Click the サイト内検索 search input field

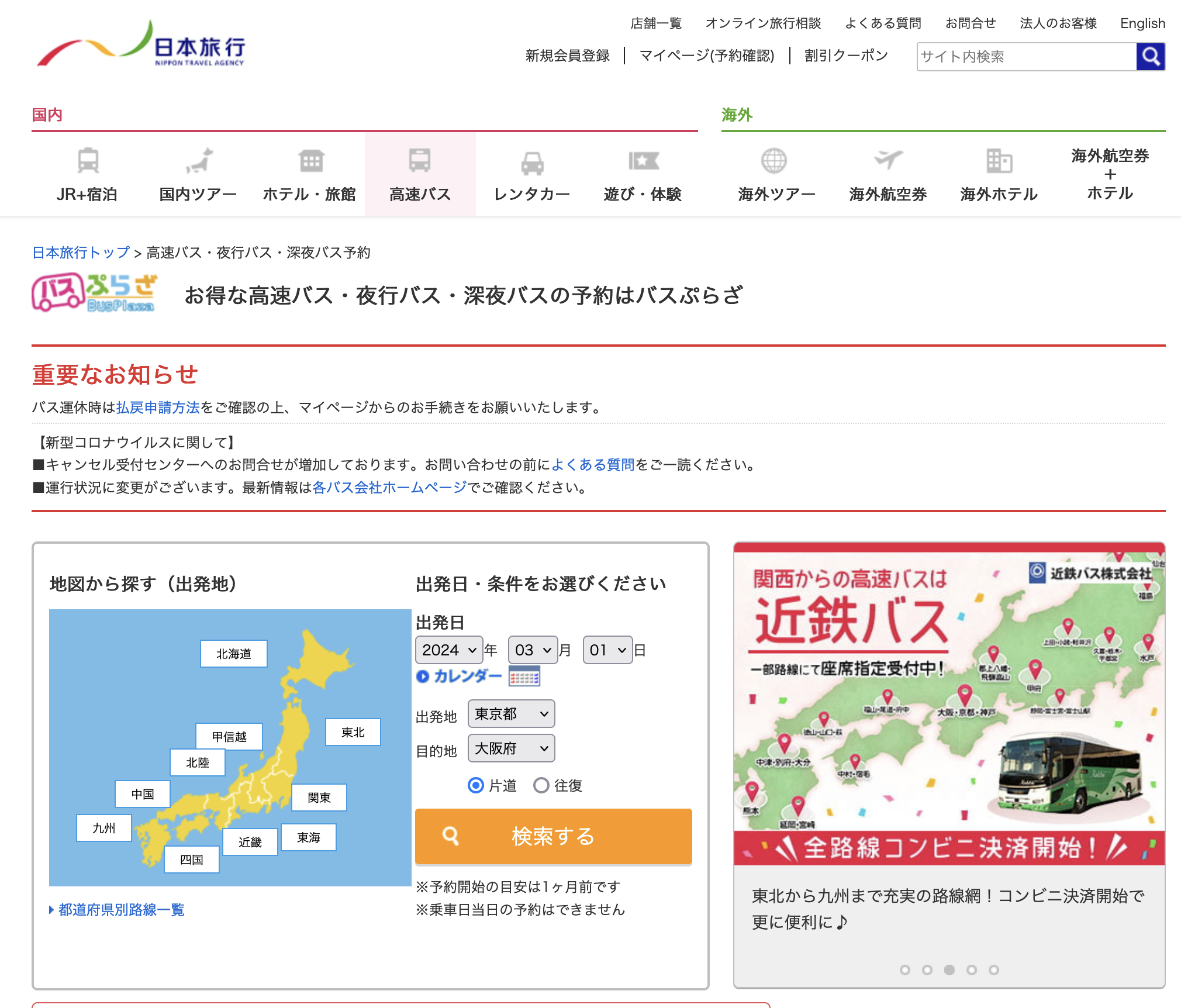coord(1026,57)
